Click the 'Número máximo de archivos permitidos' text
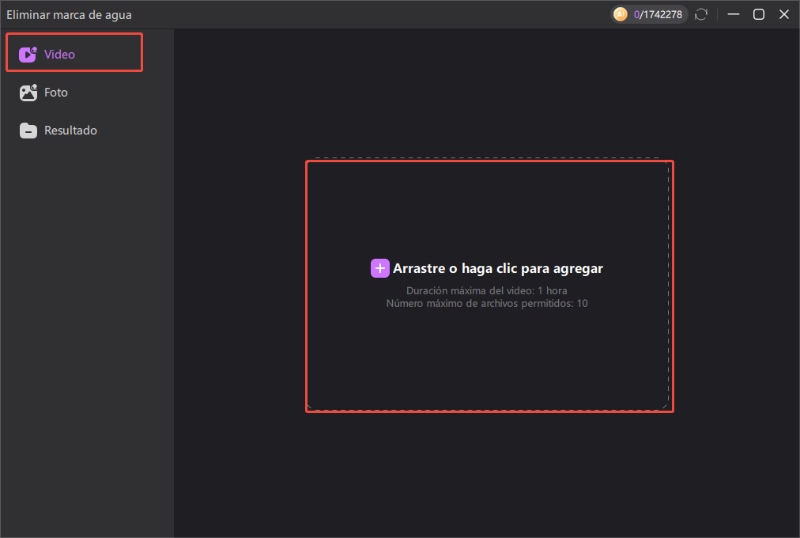Viewport: 800px width, 538px height. point(487,303)
